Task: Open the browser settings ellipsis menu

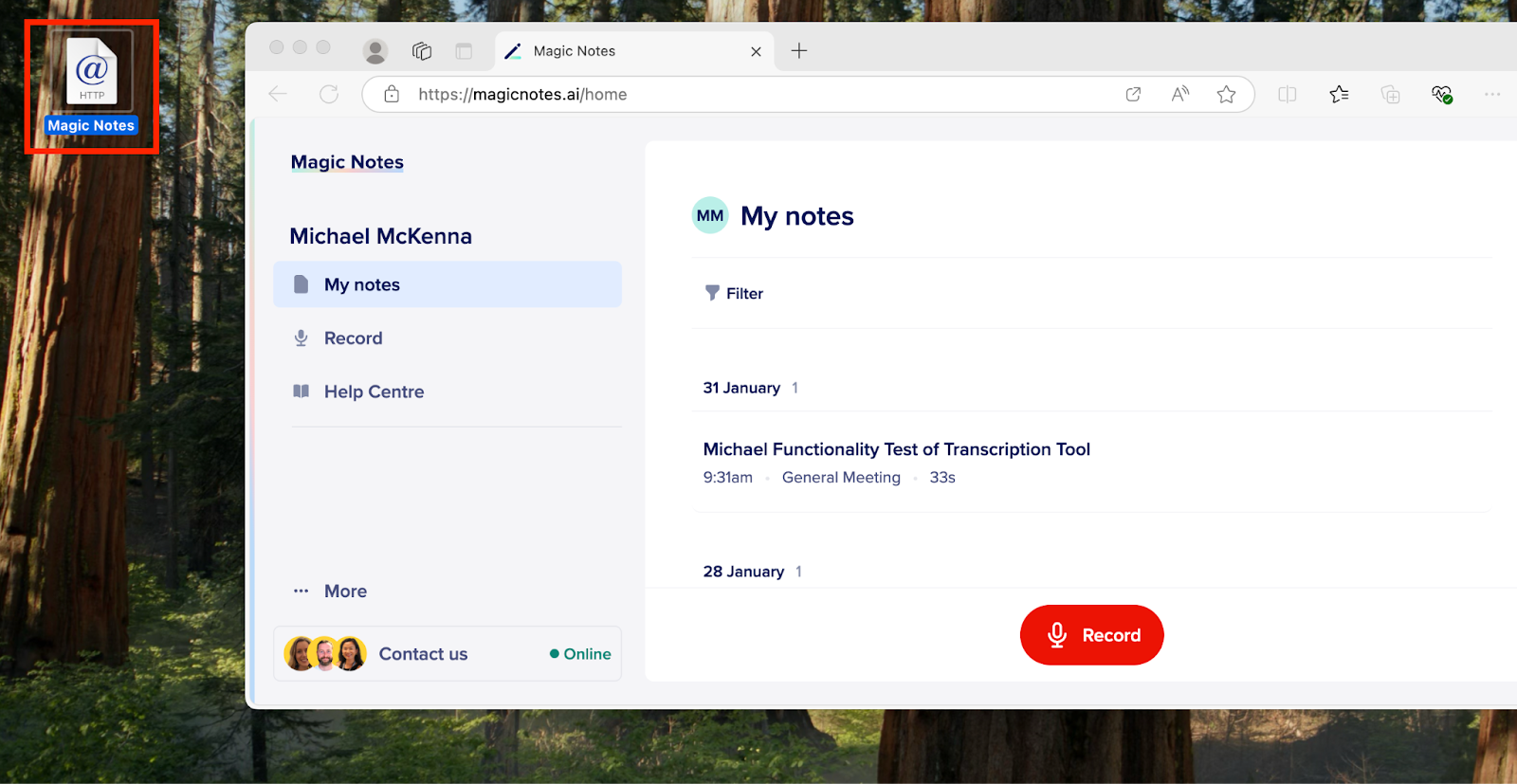Action: tap(1493, 94)
